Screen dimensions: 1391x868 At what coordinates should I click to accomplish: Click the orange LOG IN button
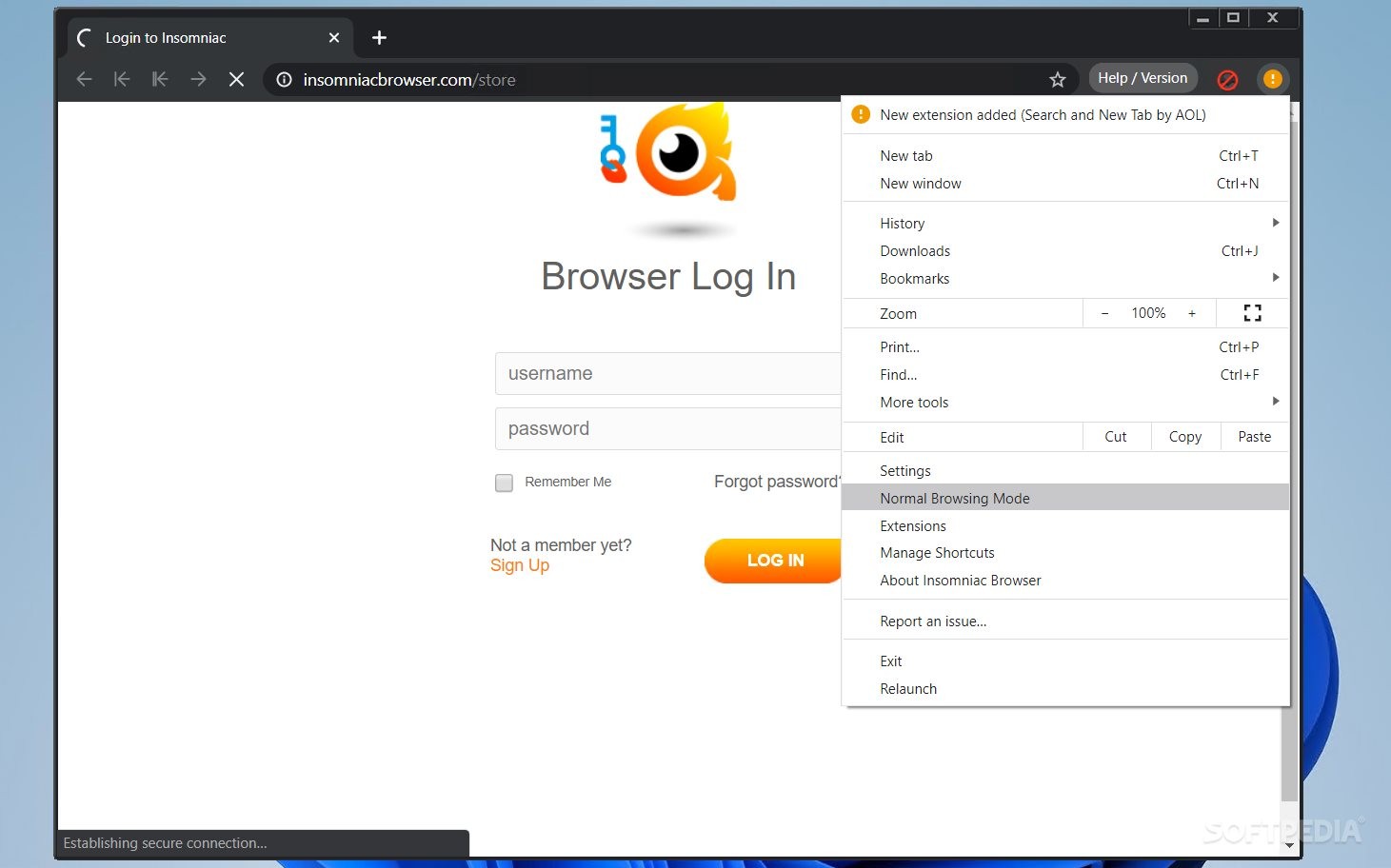coord(773,561)
